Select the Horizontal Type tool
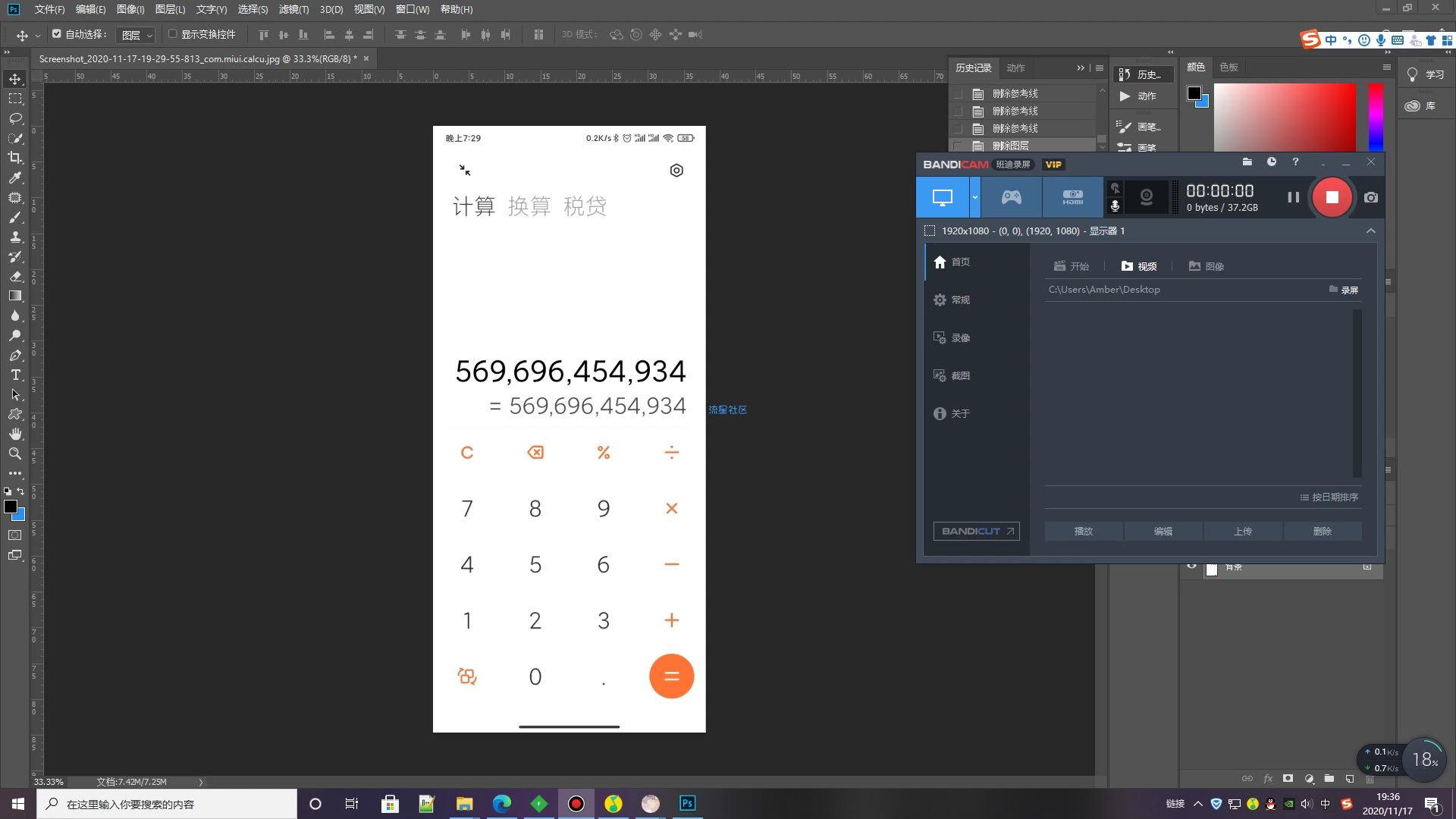Image resolution: width=1456 pixels, height=819 pixels. (x=15, y=375)
